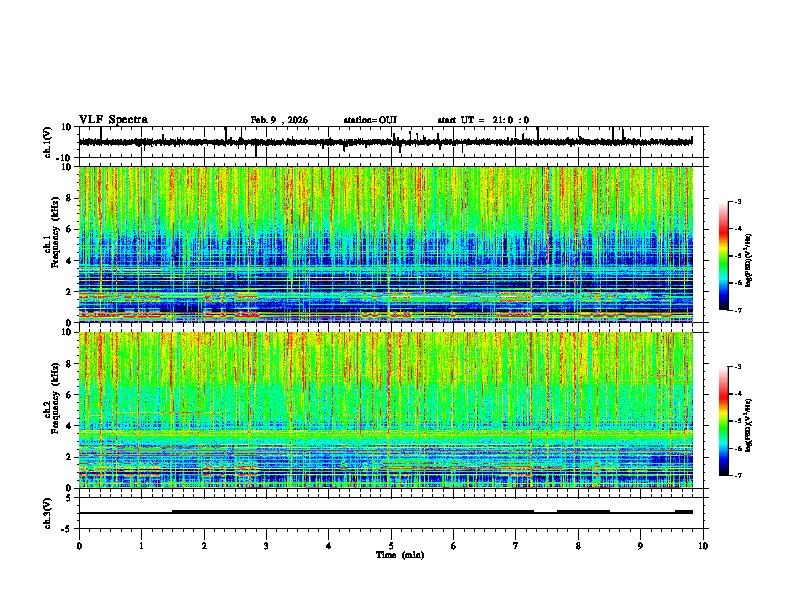Click the ch.2 spectrogram color scale bar

pos(724,420)
